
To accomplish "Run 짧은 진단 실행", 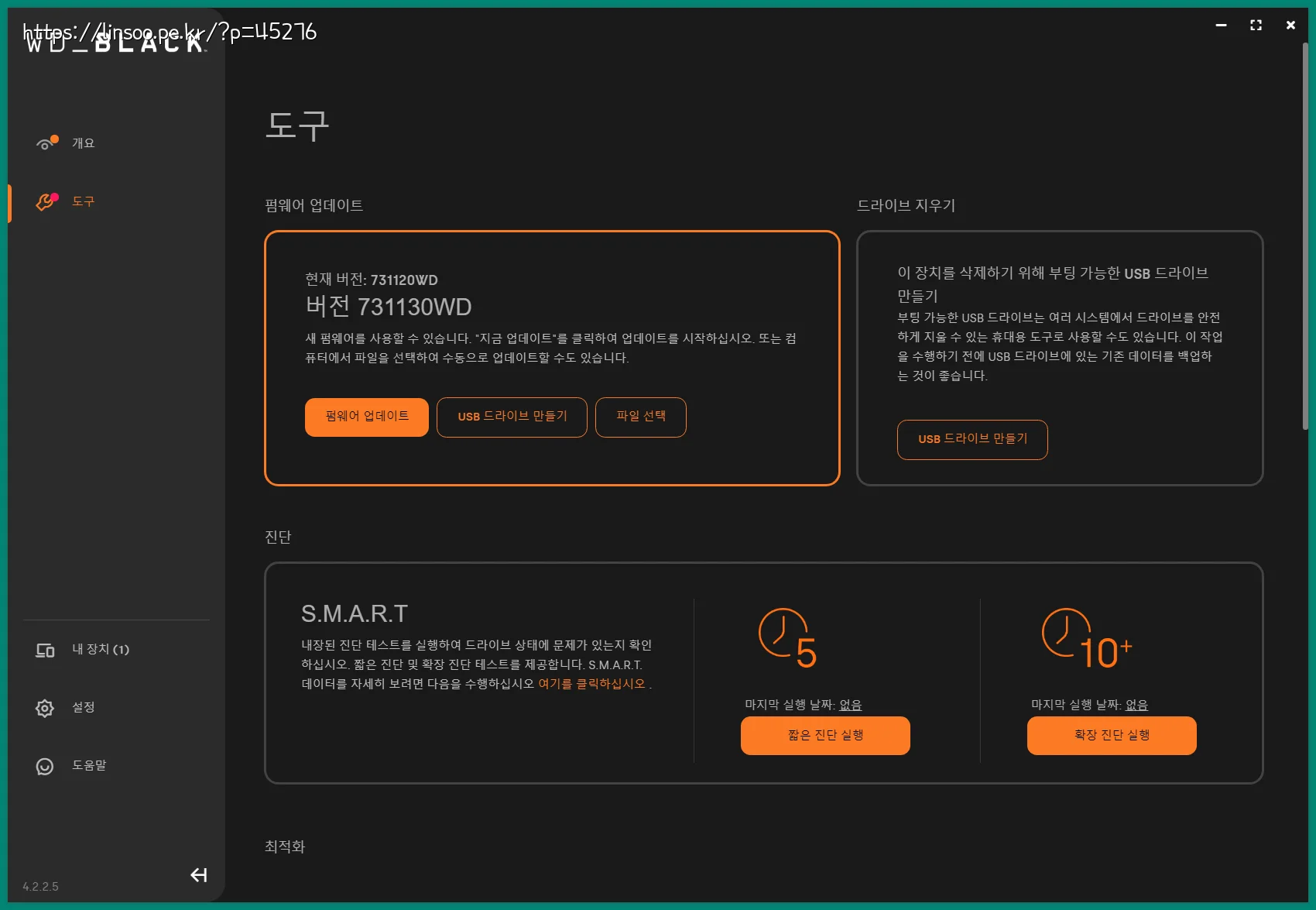I will point(825,736).
